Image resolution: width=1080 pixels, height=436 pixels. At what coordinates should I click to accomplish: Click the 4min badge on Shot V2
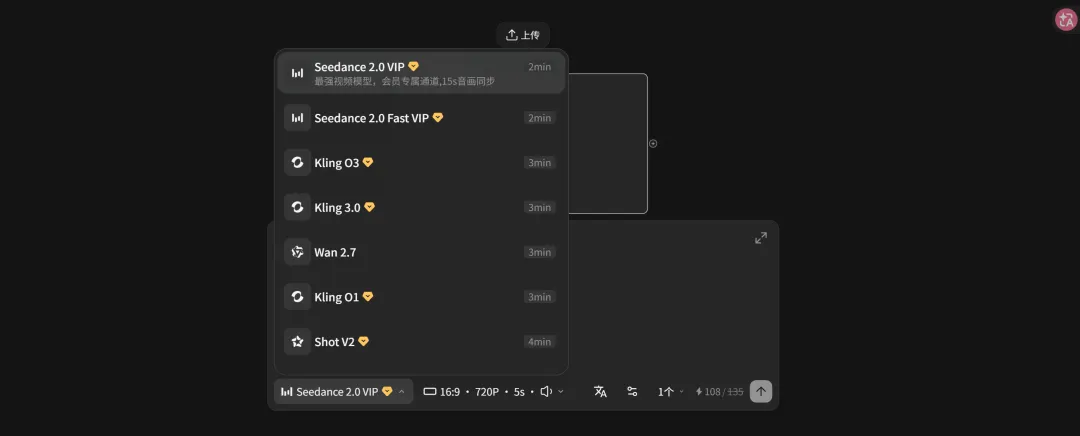click(540, 342)
